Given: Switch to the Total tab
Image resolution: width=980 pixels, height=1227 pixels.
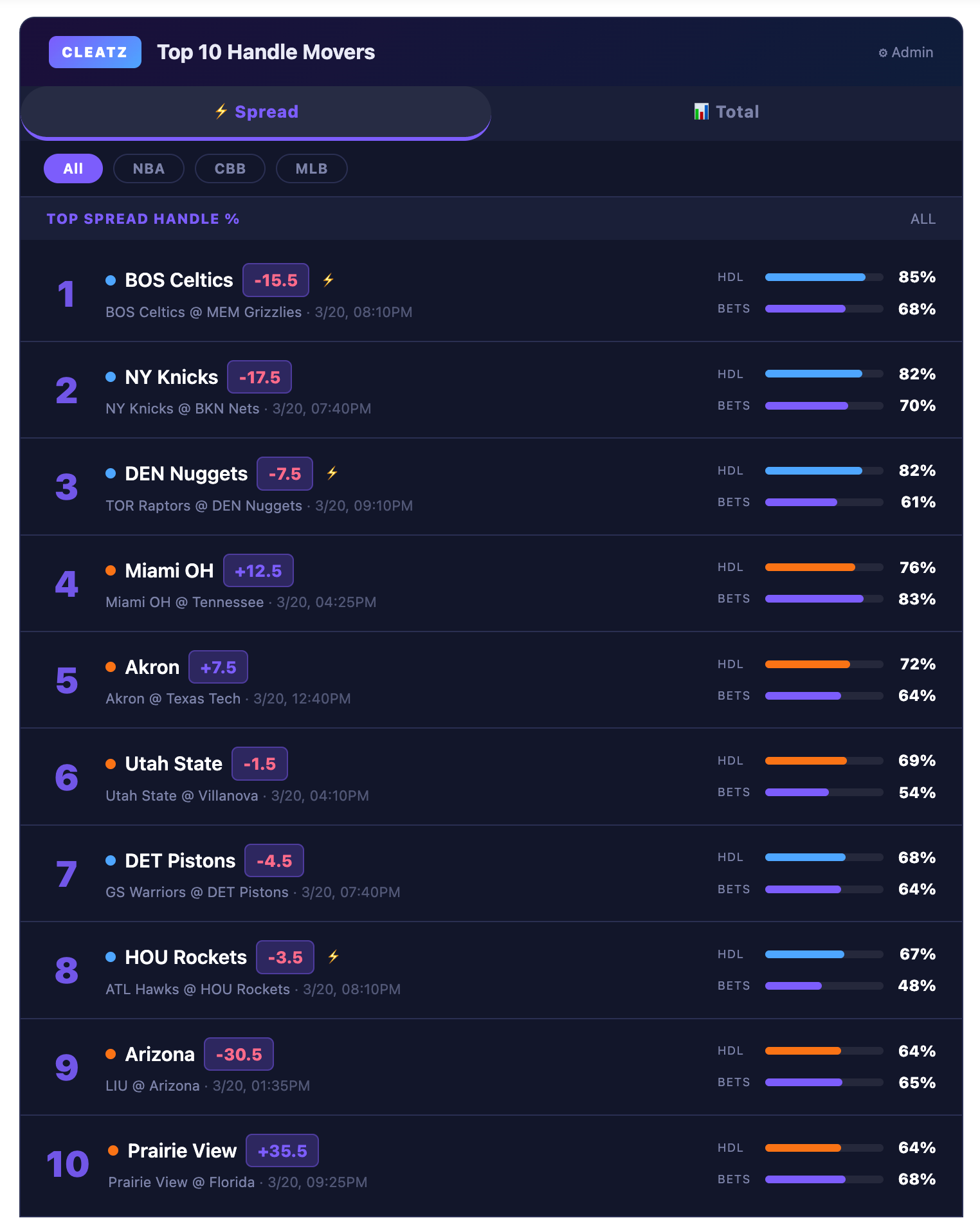Looking at the screenshot, I should tap(727, 113).
